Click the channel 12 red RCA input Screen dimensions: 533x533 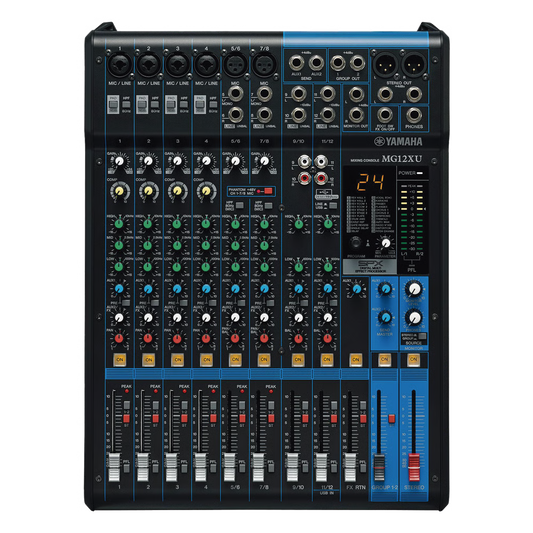321,177
